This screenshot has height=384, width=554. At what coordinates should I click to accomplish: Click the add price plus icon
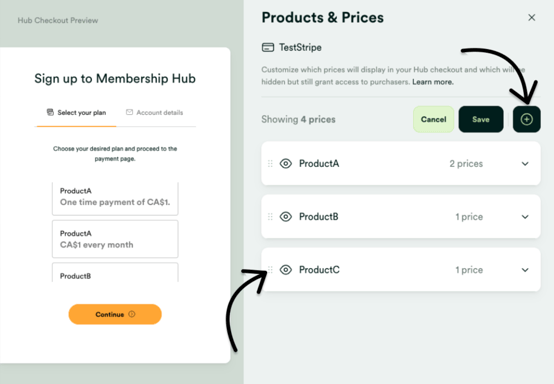pos(526,119)
